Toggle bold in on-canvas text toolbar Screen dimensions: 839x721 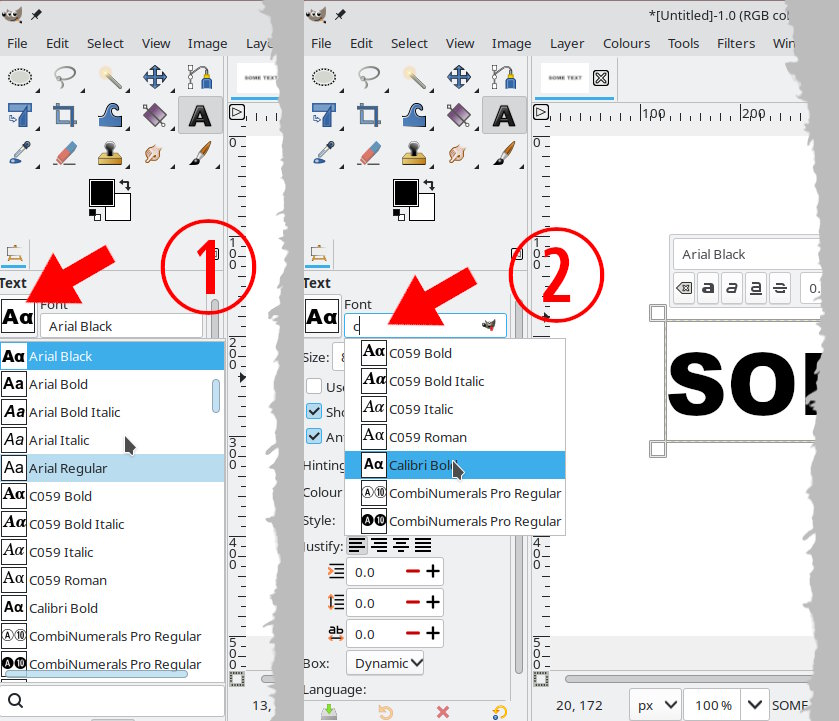[x=708, y=289]
